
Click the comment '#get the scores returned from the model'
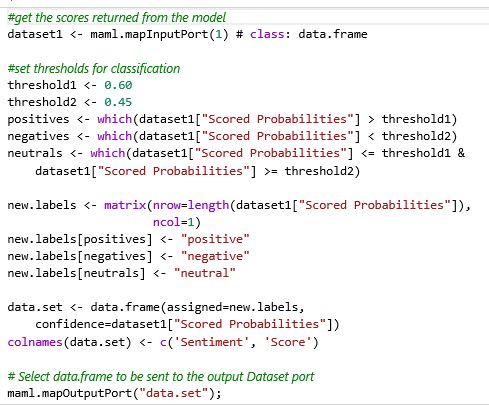coord(117,18)
